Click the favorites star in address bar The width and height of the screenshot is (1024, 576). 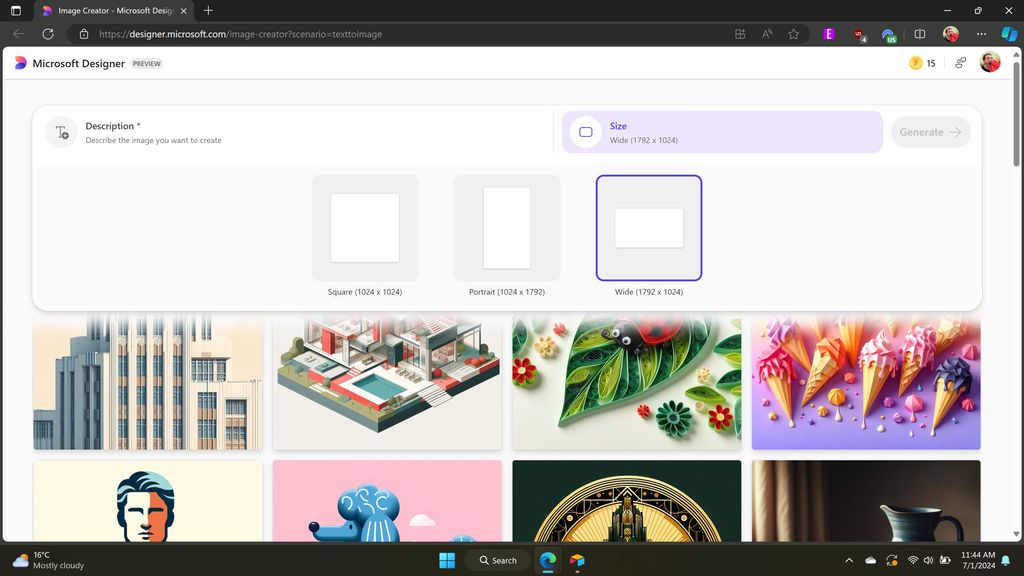[x=793, y=33]
